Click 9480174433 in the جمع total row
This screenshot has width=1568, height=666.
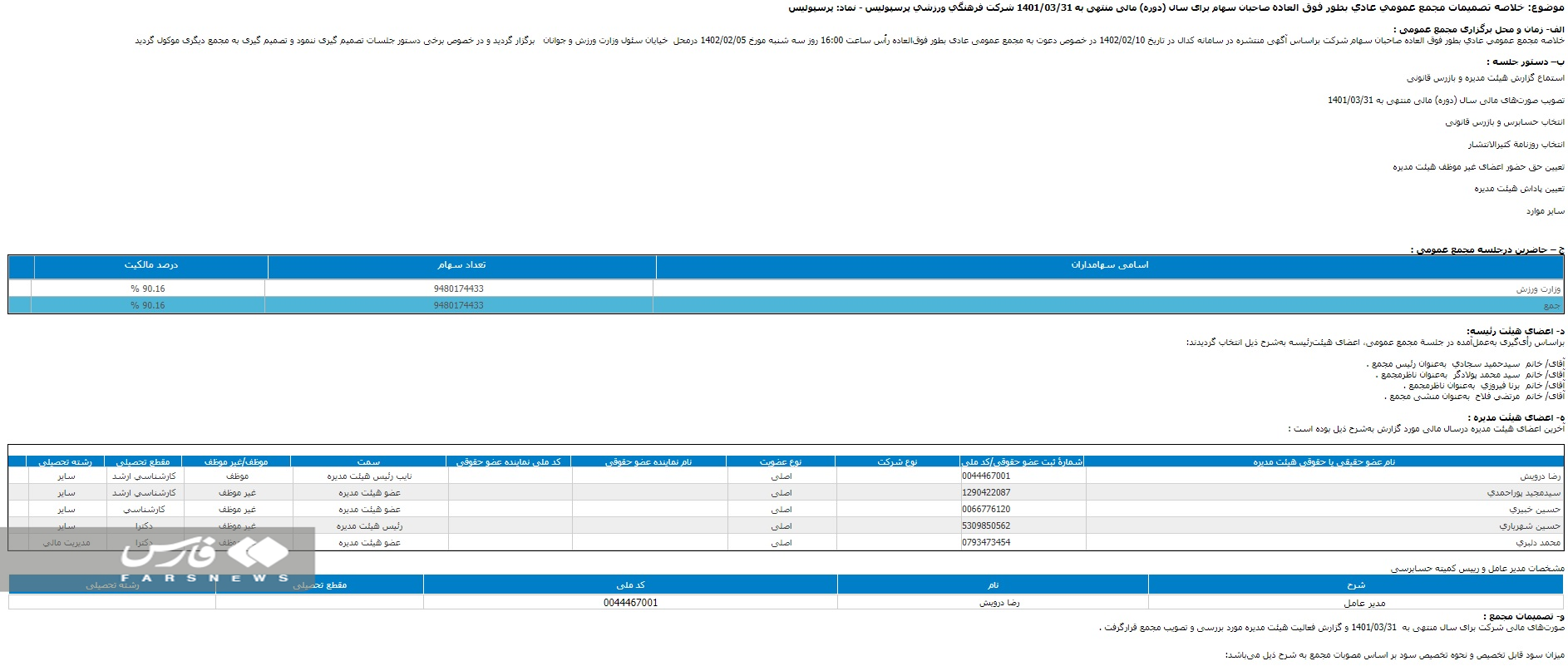coord(458,306)
